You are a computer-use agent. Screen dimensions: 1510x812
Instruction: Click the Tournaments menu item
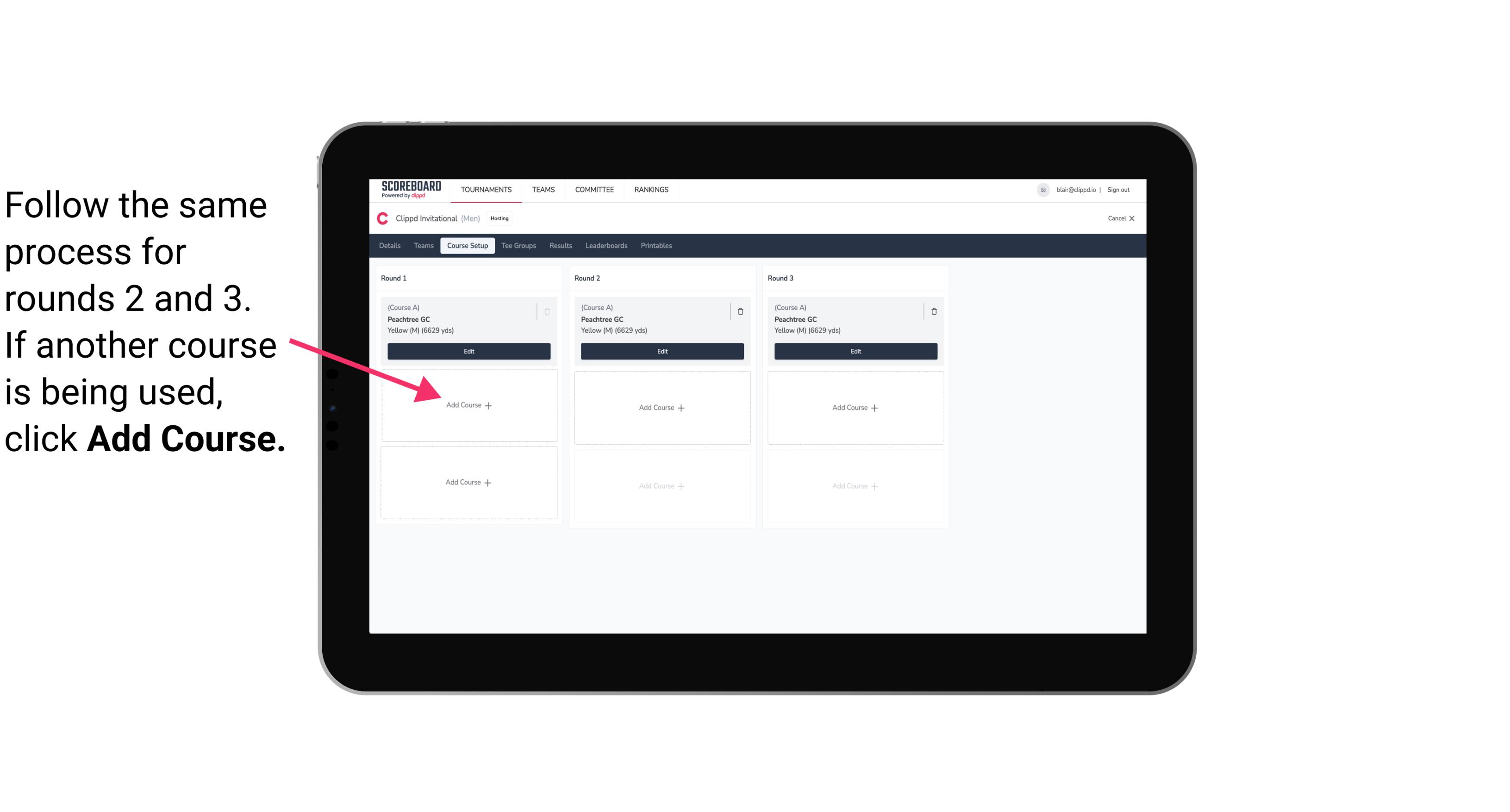tap(487, 189)
